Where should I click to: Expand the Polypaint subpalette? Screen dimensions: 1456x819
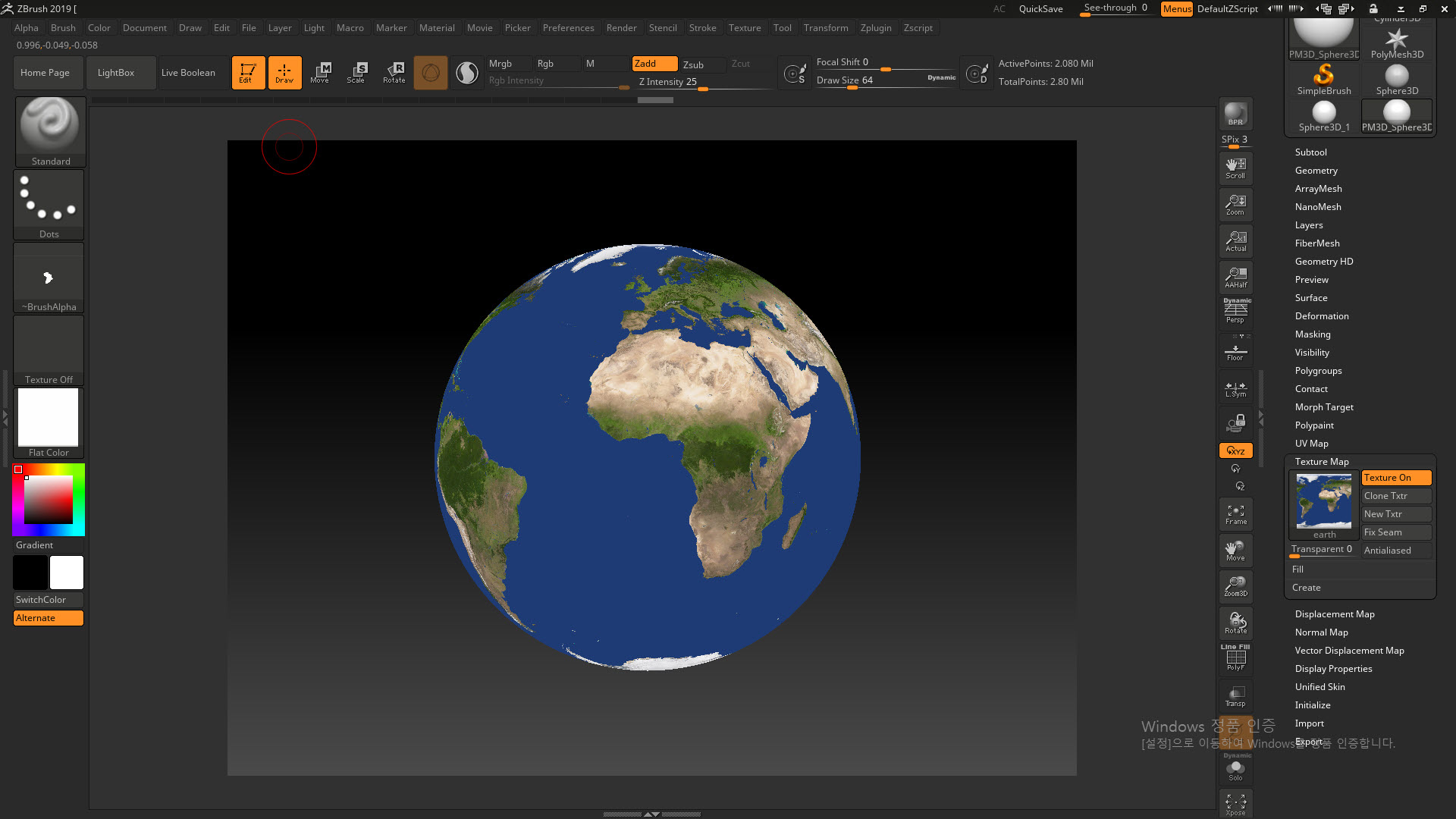click(x=1313, y=425)
